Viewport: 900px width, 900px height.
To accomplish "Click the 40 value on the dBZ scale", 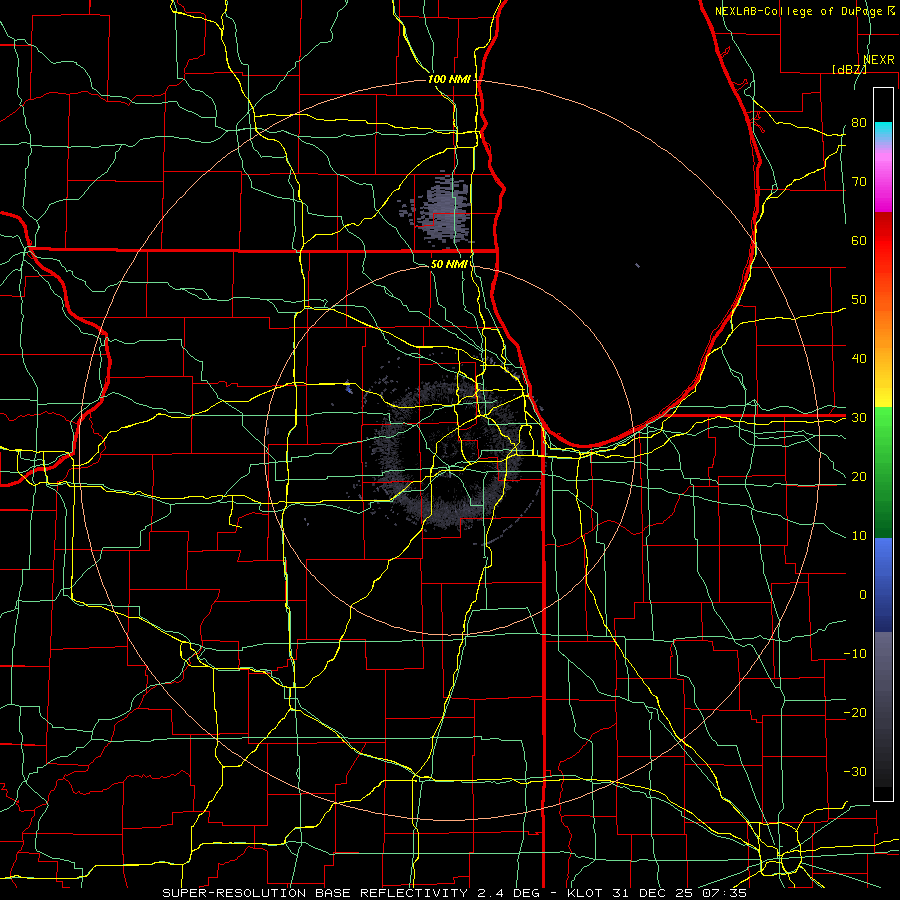I will tap(859, 359).
